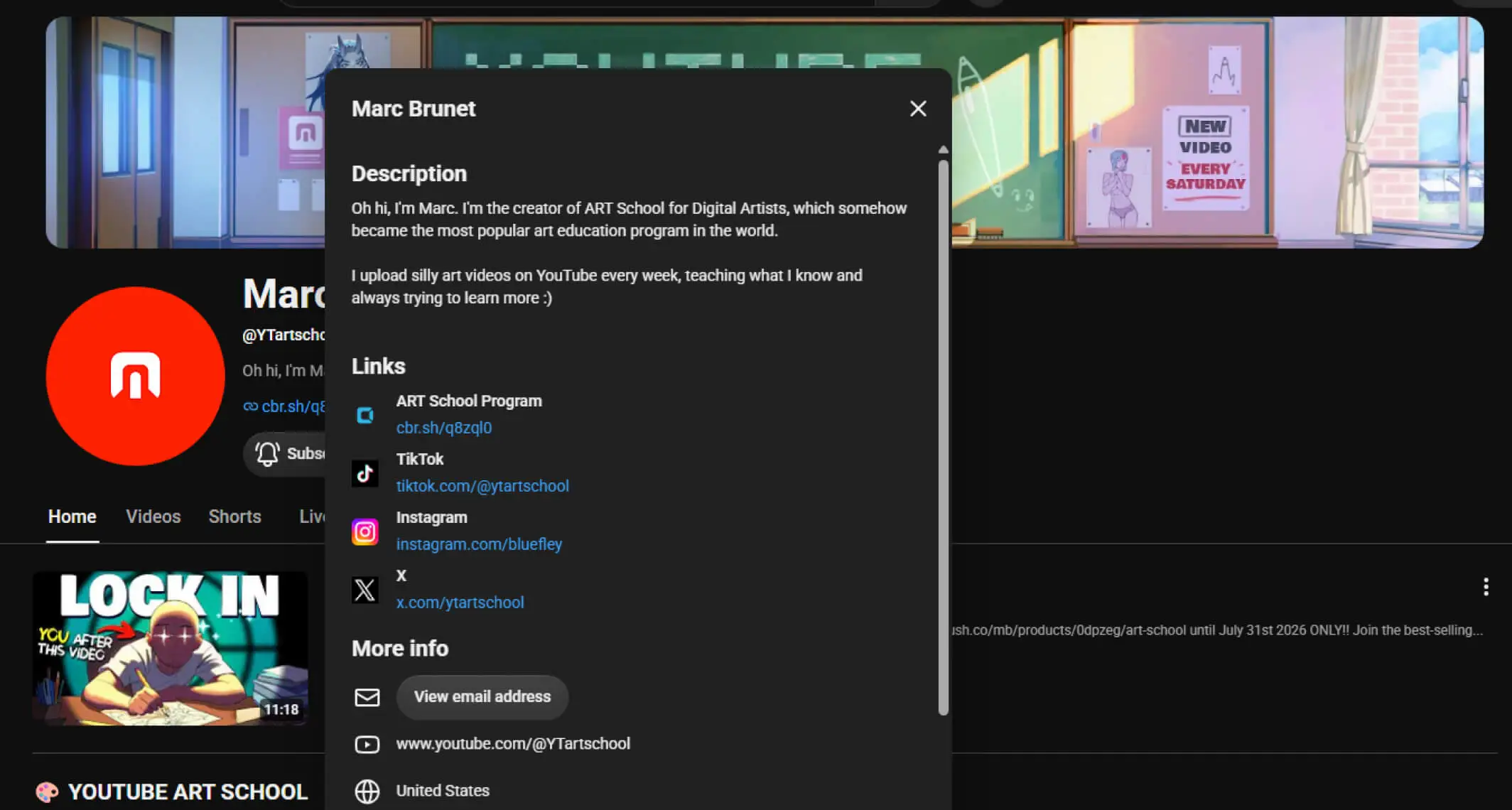Click the dialog scrollbar up arrow
This screenshot has height=810, width=1512.
click(x=944, y=150)
